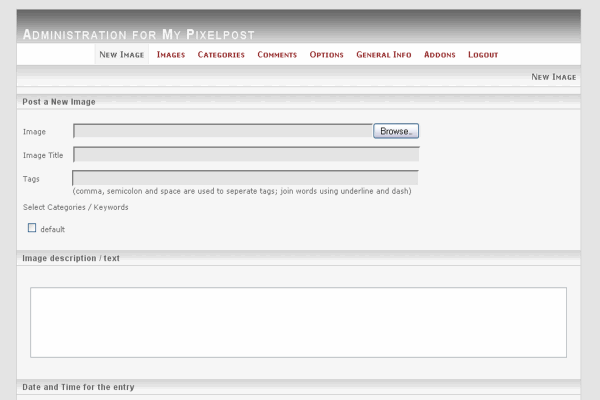This screenshot has height=400, width=600.
Task: Open the New Image tab
Action: pos(122,55)
